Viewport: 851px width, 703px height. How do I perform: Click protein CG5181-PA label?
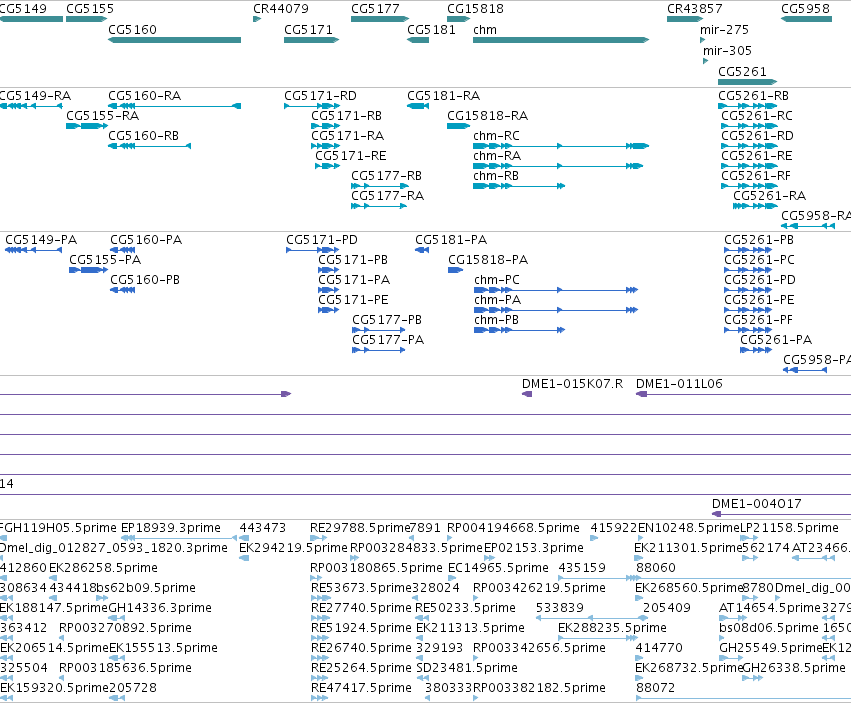(x=451, y=240)
